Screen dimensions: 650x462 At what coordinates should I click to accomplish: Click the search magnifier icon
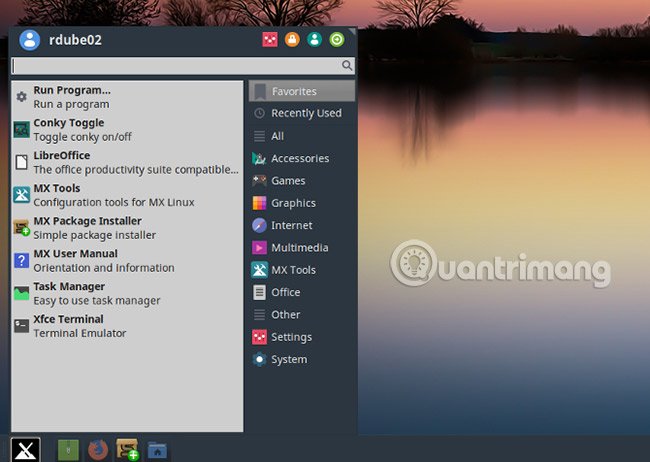[x=347, y=66]
